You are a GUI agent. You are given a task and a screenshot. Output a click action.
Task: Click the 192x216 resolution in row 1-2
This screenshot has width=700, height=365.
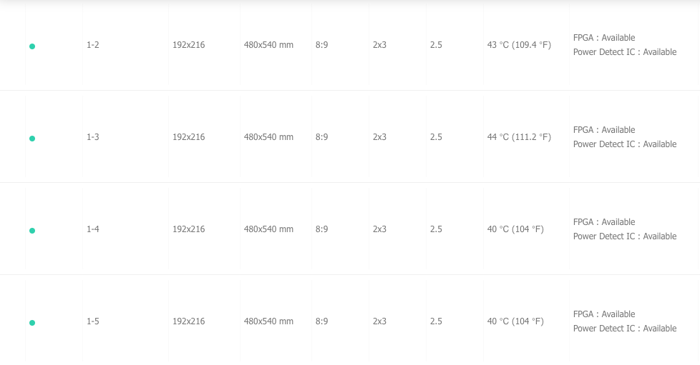(189, 45)
